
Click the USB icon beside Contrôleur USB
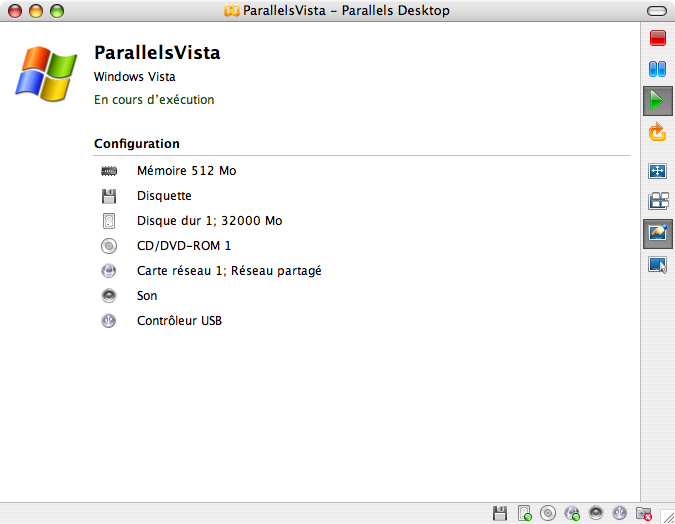(108, 321)
